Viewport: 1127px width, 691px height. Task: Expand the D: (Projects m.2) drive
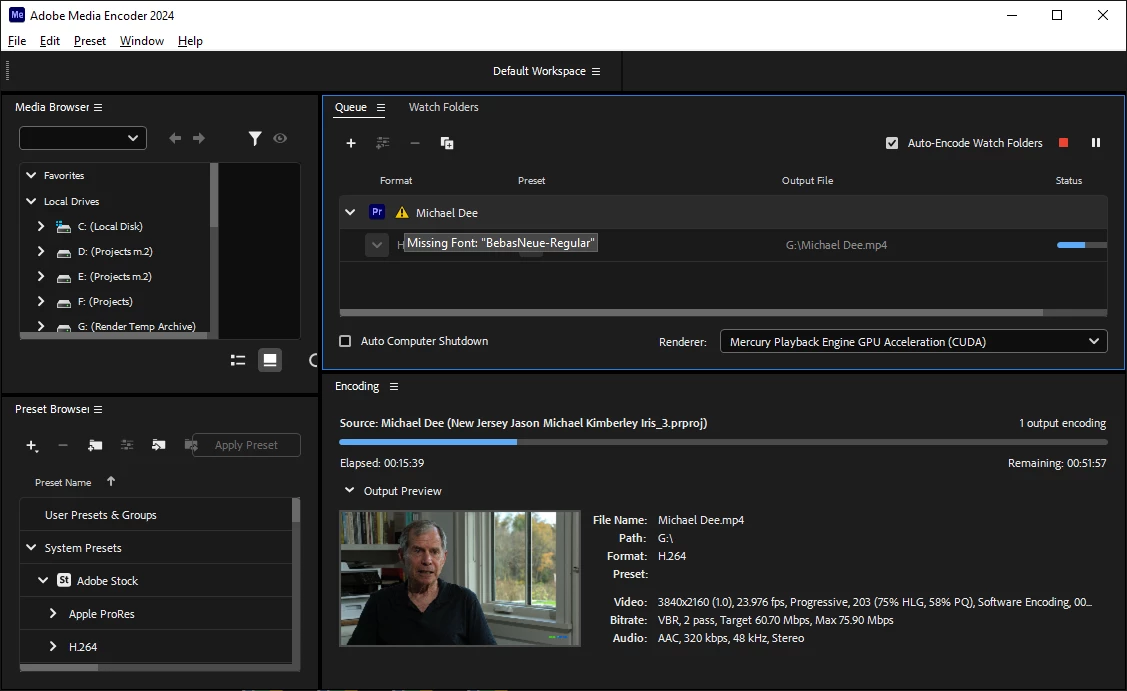point(41,251)
